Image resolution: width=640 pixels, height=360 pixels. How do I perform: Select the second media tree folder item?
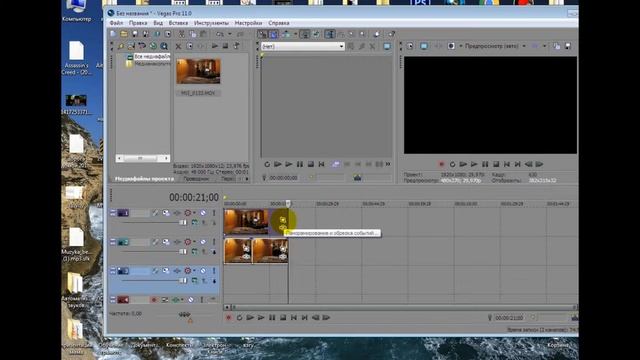pos(148,64)
